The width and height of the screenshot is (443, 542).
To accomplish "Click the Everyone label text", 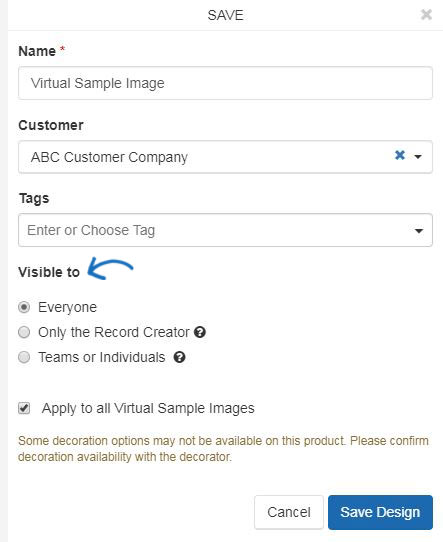I will [67, 308].
